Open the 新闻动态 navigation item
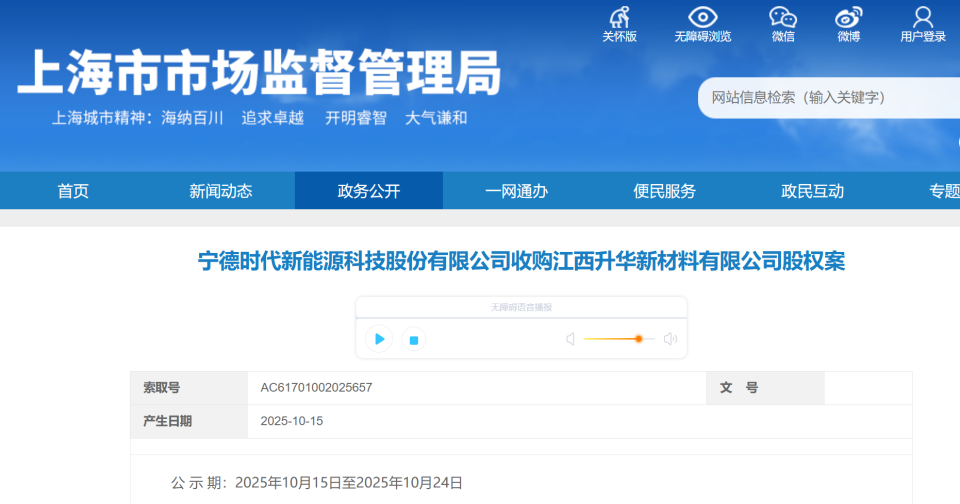960x504 pixels. 221,191
